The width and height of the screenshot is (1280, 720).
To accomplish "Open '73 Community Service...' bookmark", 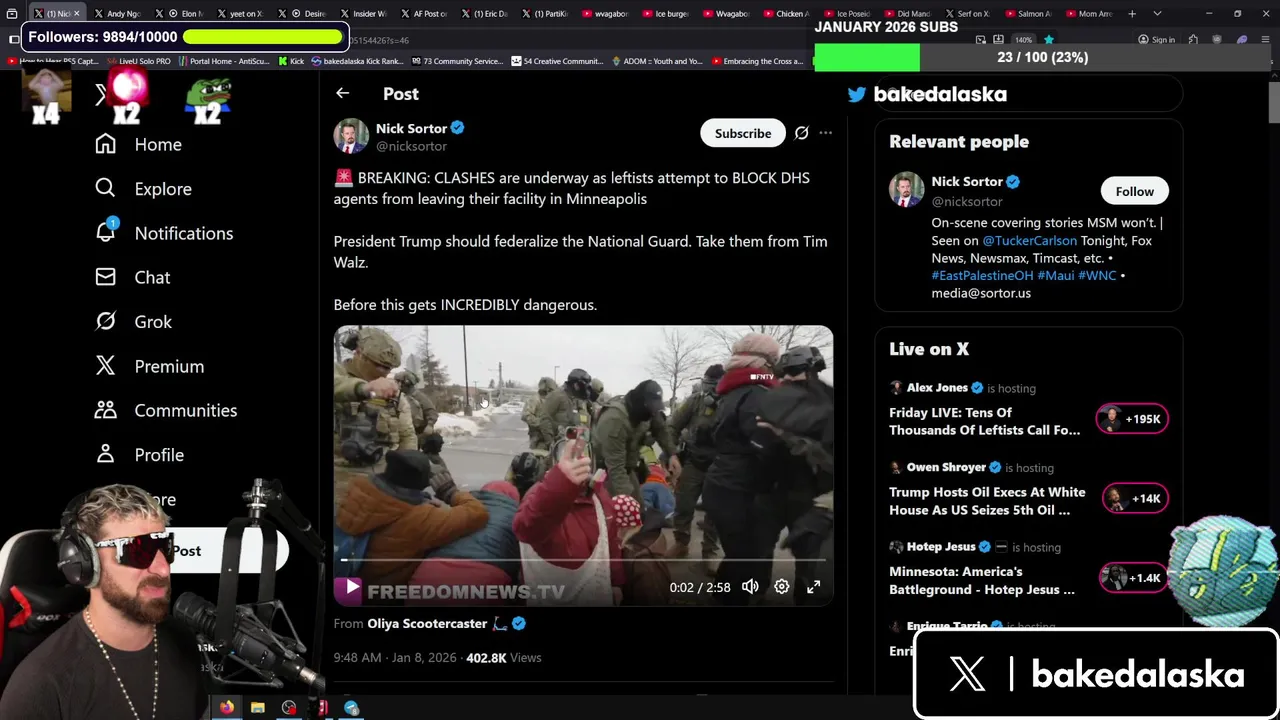I will pyautogui.click(x=456, y=61).
